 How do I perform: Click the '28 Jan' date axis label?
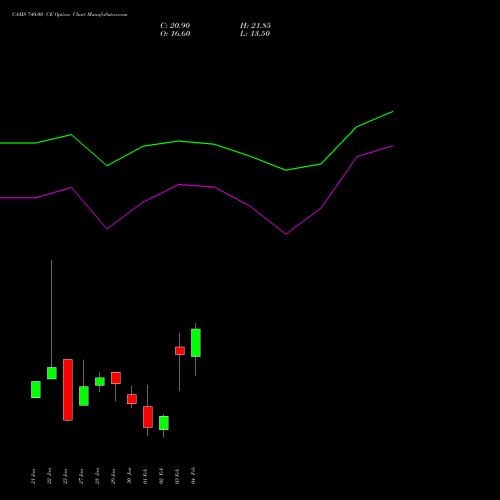97,476
